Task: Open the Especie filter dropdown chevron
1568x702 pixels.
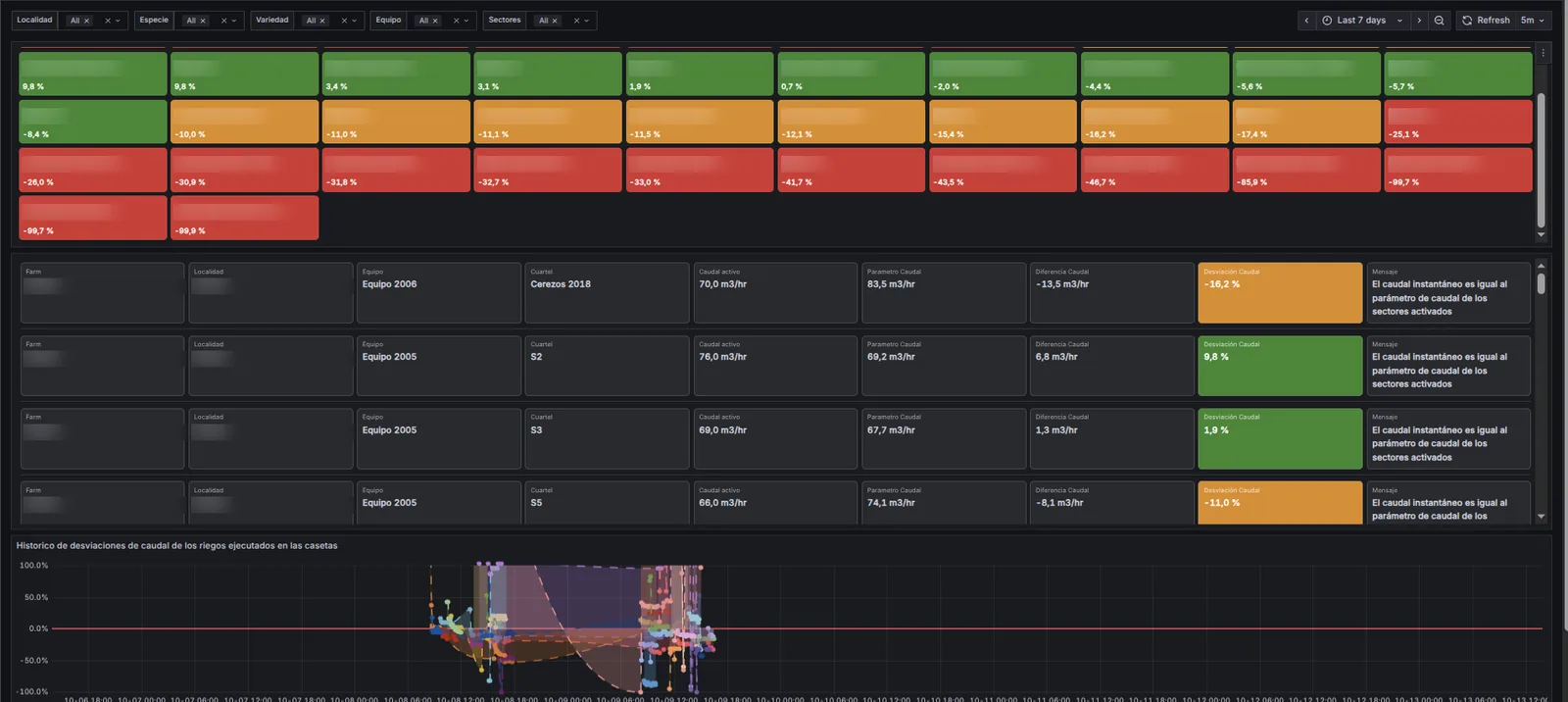Action: 234,21
